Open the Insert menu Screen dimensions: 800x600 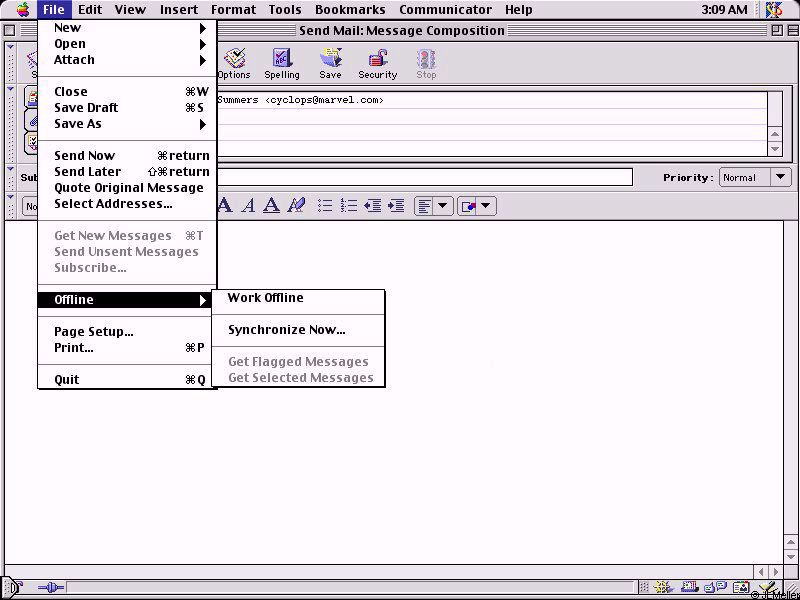tap(179, 10)
